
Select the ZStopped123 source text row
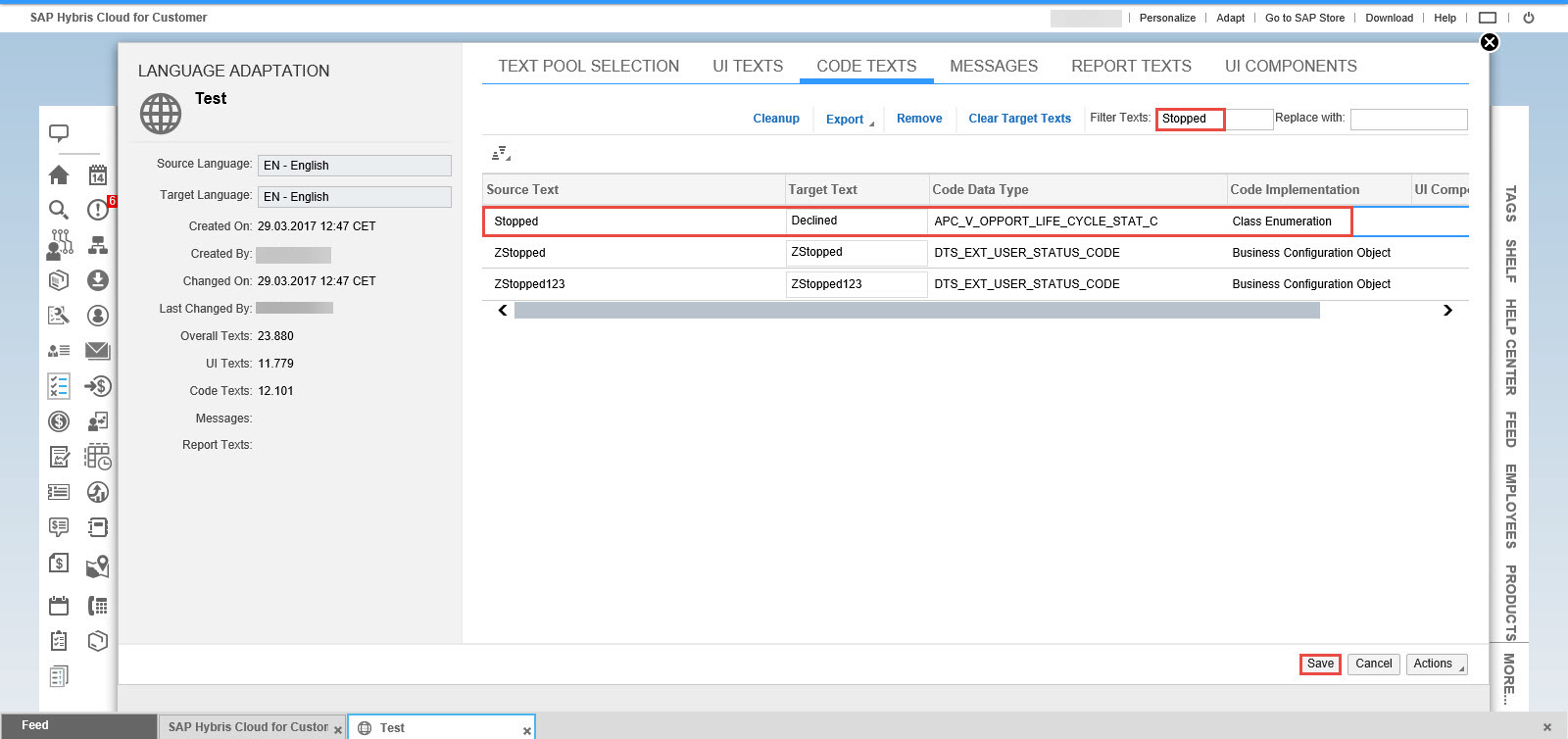[x=529, y=284]
